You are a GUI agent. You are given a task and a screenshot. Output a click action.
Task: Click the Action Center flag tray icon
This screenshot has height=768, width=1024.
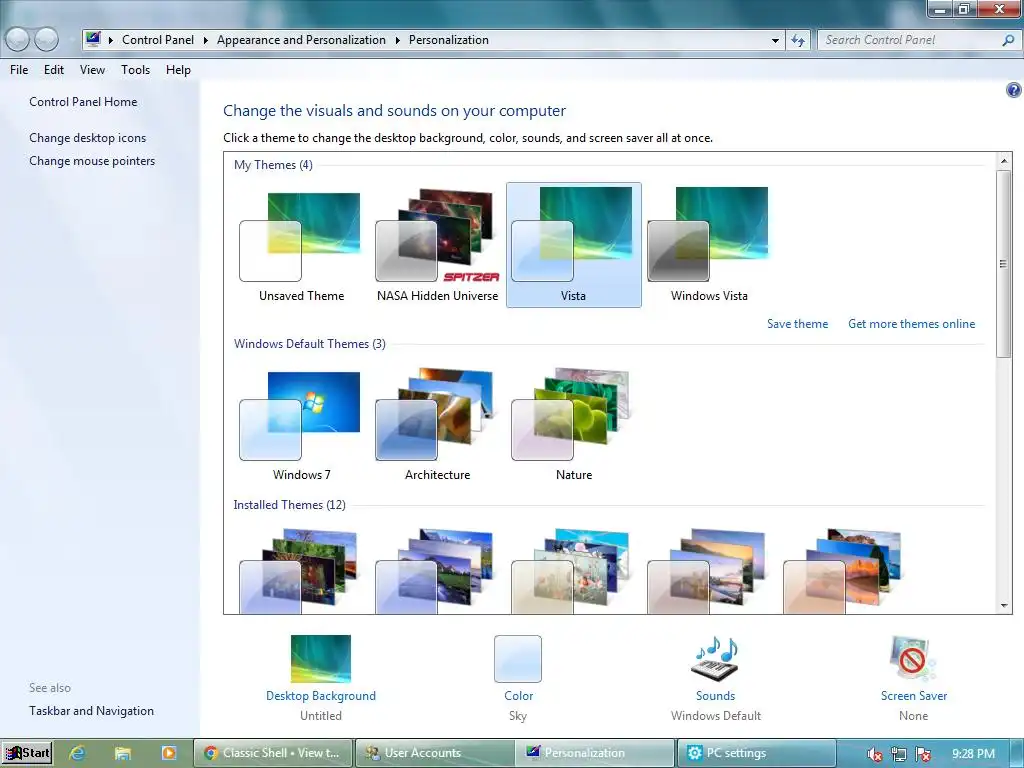coord(923,754)
